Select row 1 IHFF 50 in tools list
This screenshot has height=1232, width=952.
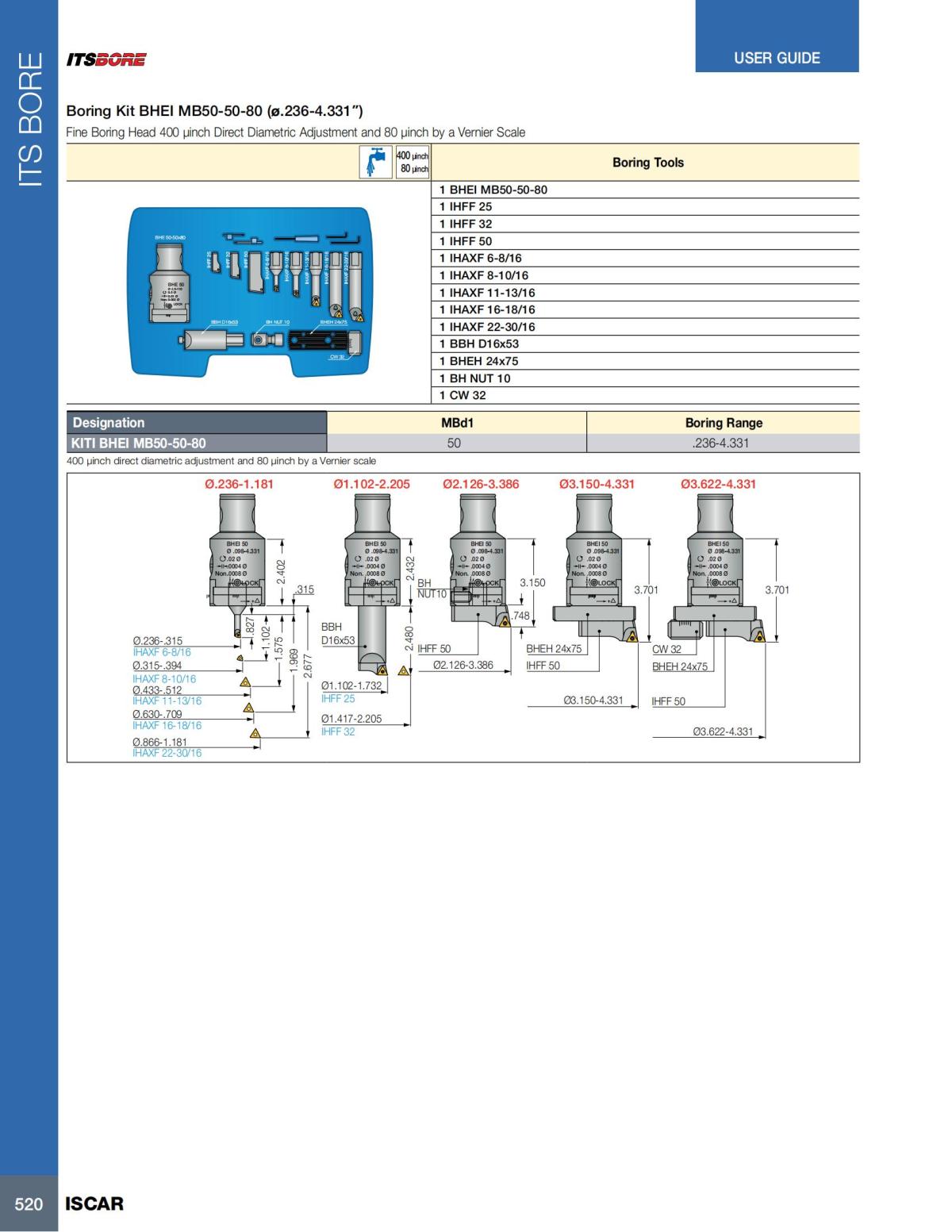tap(645, 241)
